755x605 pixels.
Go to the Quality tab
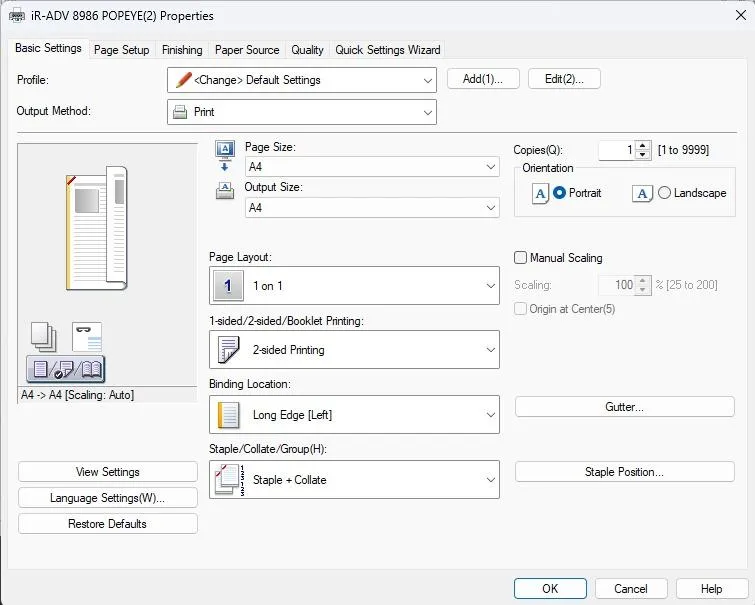[x=307, y=50]
